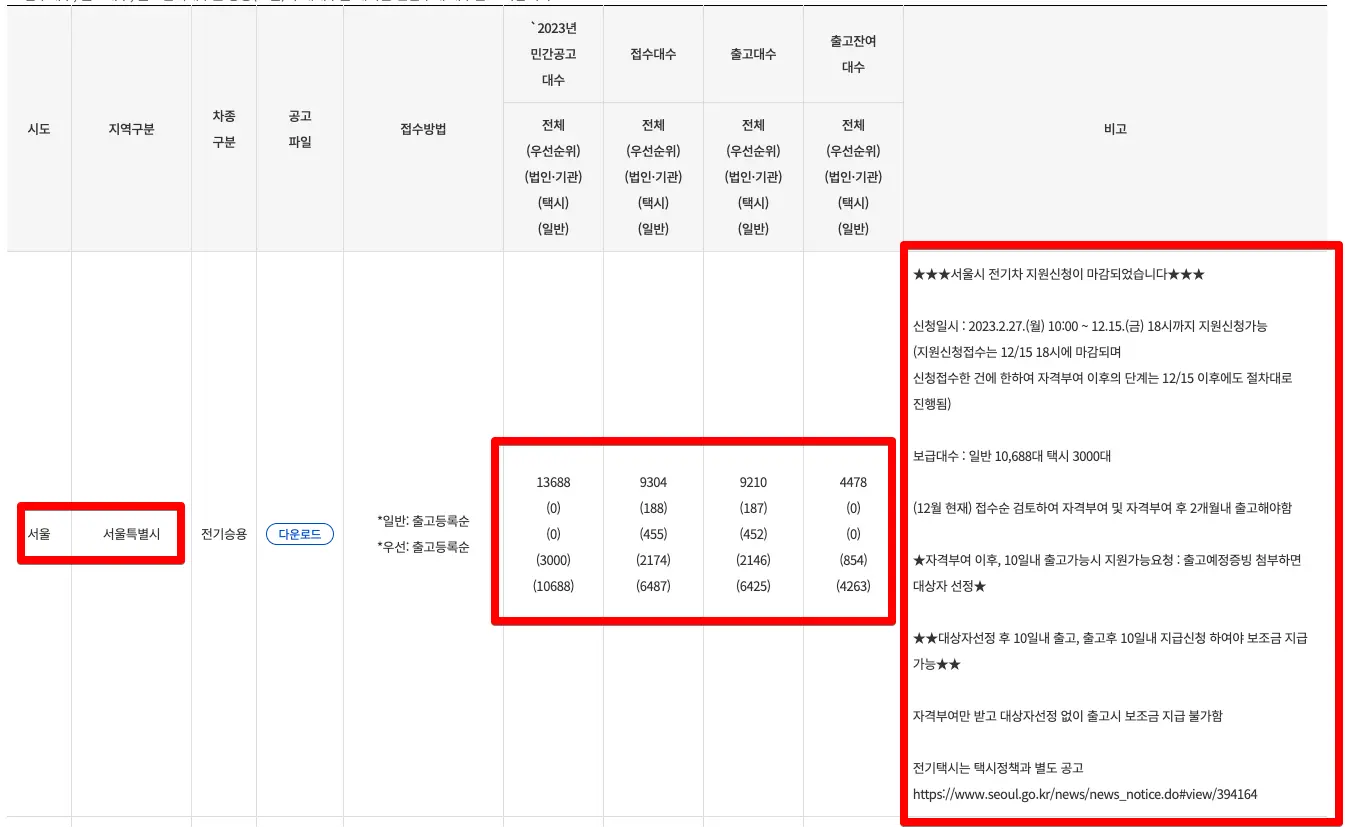This screenshot has height=830, width=1353.
Task: Select the 서울 cell in 시도 column
Action: [39, 535]
